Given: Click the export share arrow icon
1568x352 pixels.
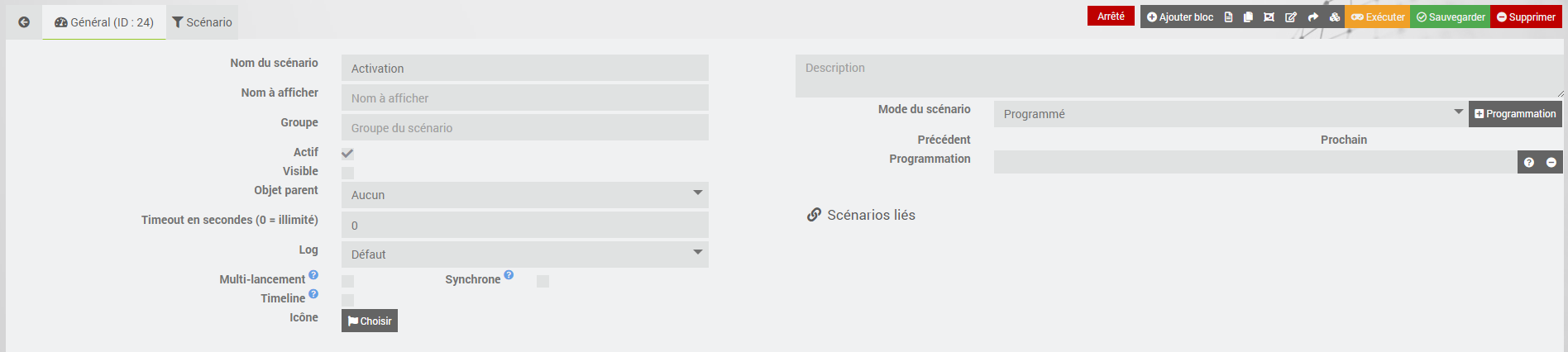Looking at the screenshot, I should click(1312, 17).
